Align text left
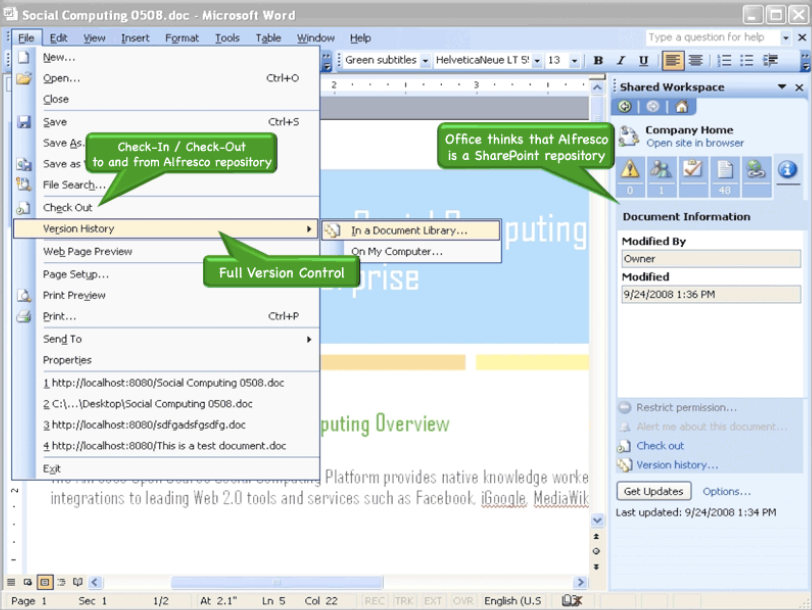Screen dimensions: 812x610 click(x=672, y=61)
